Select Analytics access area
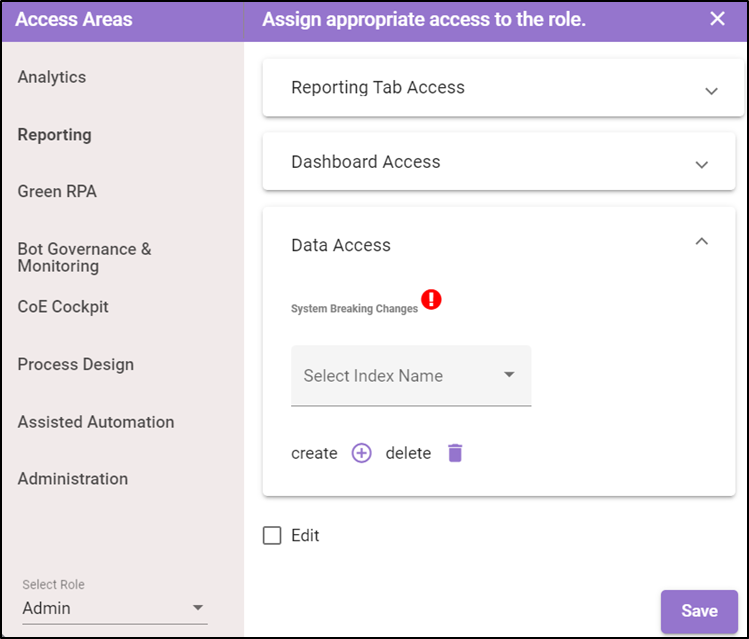Image resolution: width=749 pixels, height=639 pixels. point(52,77)
